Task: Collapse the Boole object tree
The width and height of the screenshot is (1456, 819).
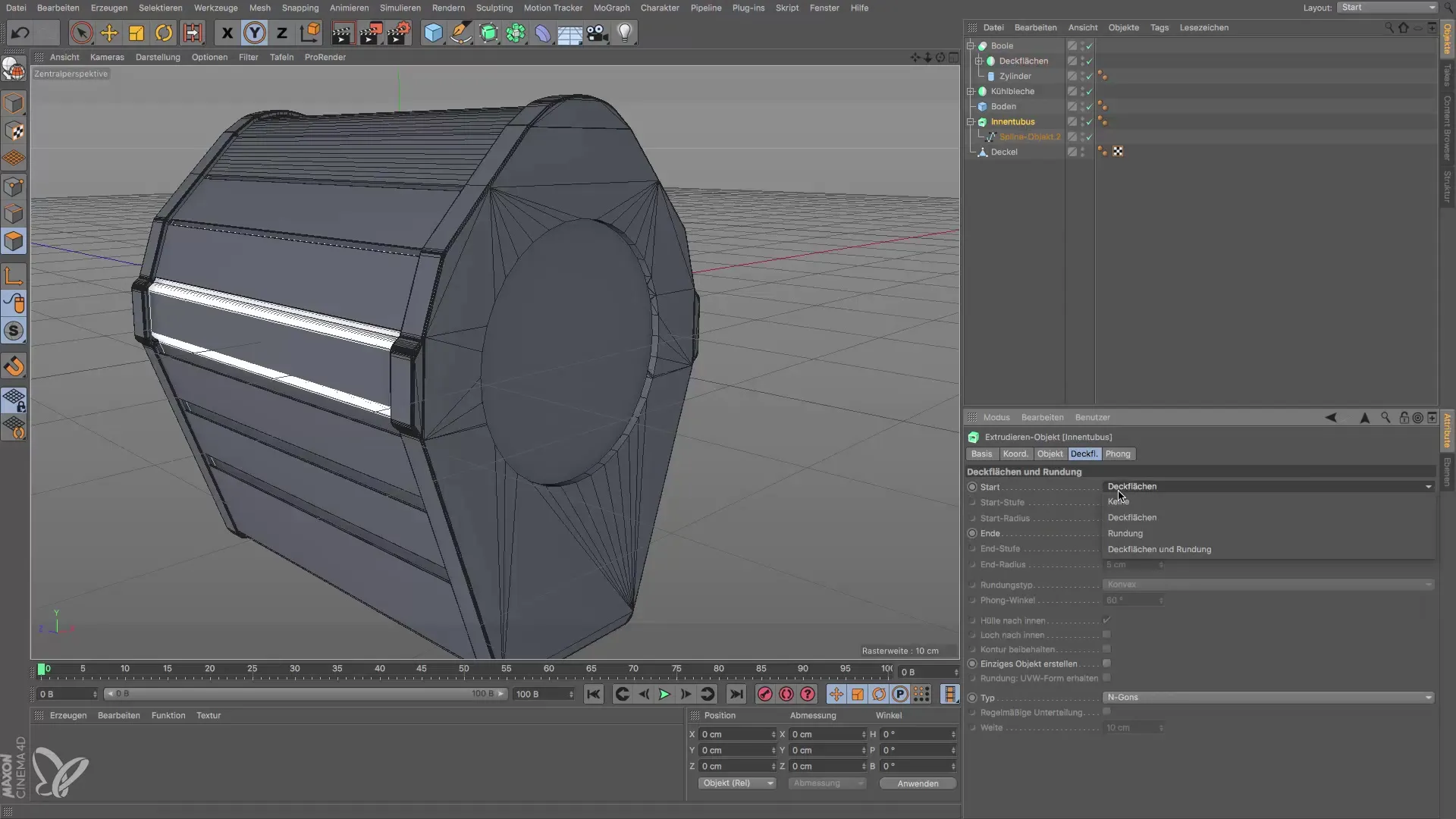Action: click(x=971, y=45)
